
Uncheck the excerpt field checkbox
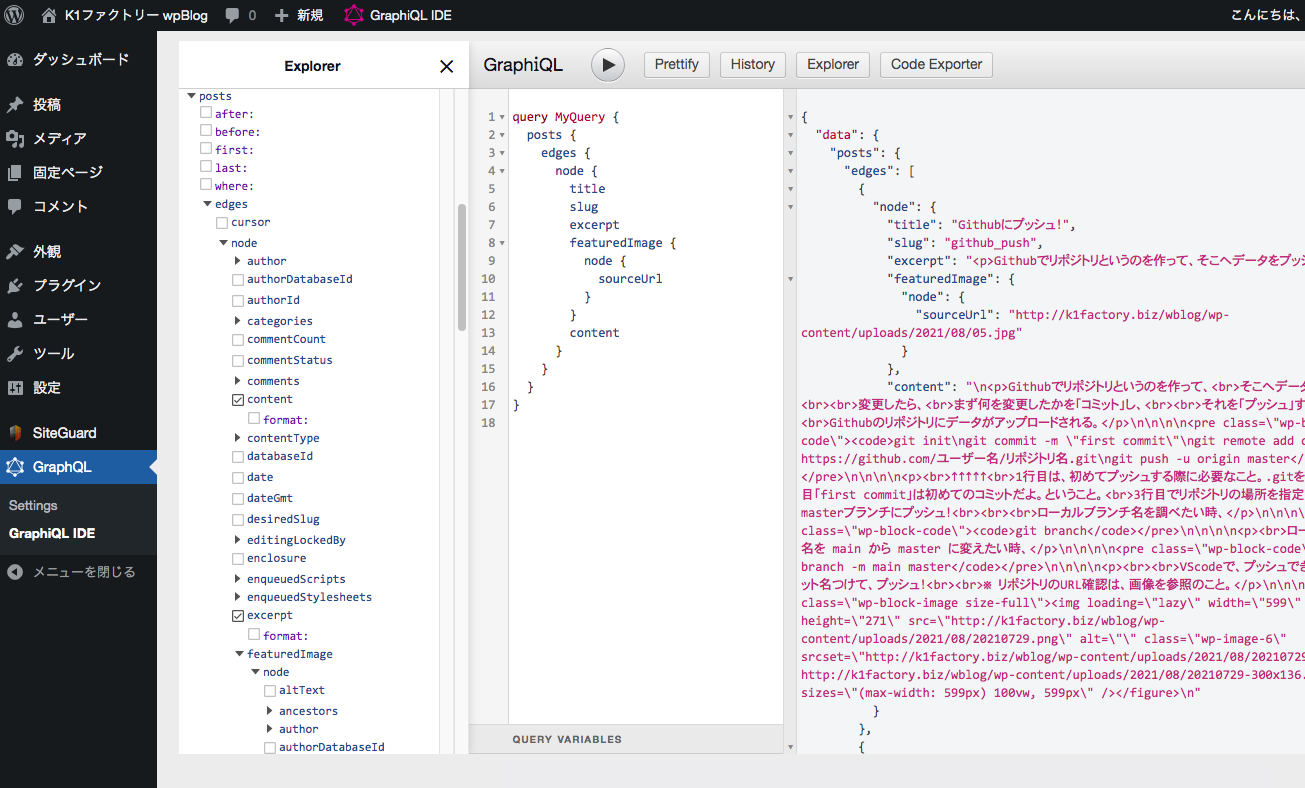(x=238, y=615)
